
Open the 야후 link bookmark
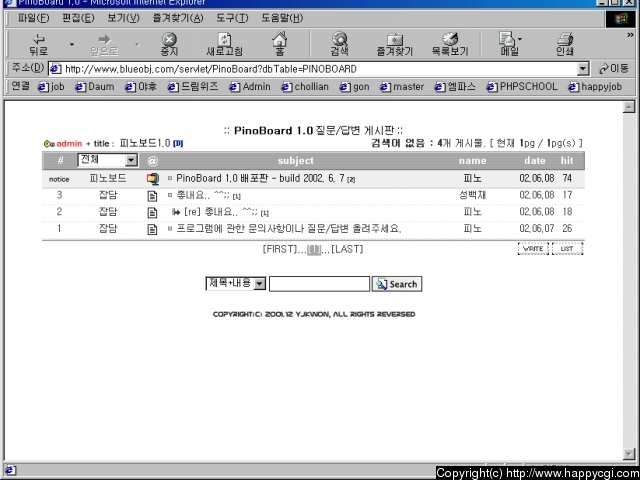pos(141,87)
